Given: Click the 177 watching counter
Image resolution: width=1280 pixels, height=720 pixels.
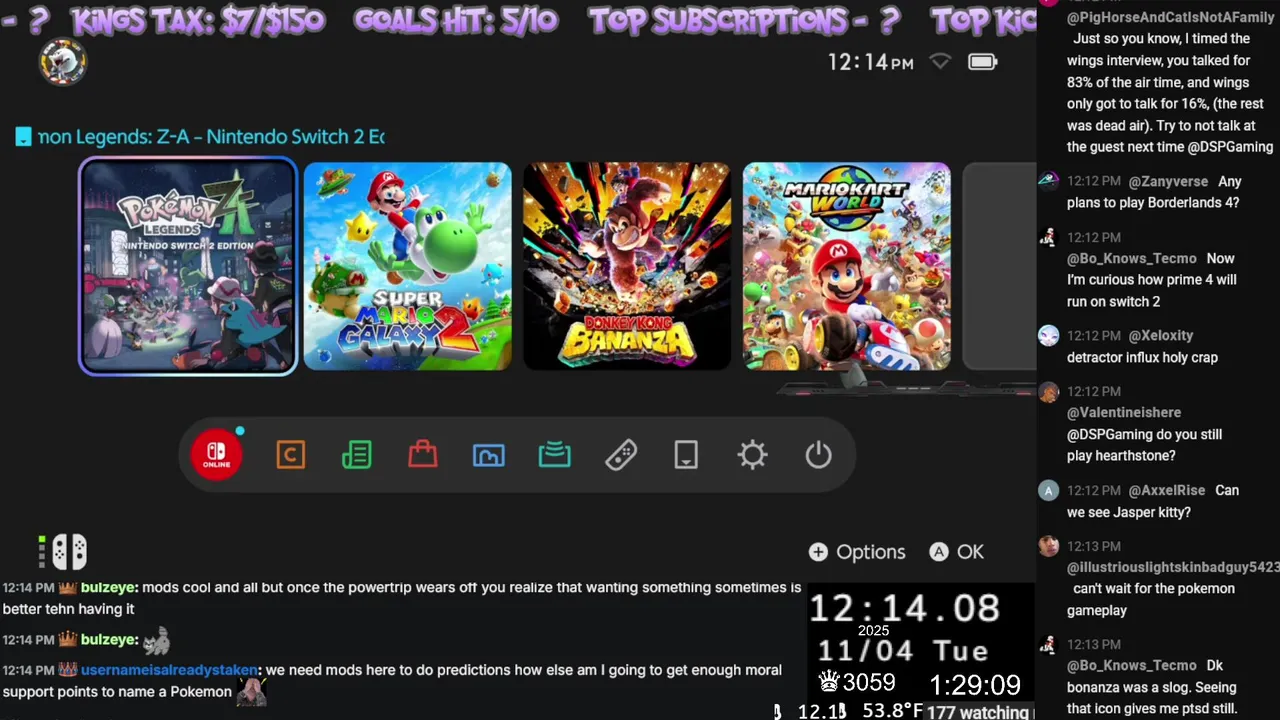Looking at the screenshot, I should pyautogui.click(x=978, y=712).
